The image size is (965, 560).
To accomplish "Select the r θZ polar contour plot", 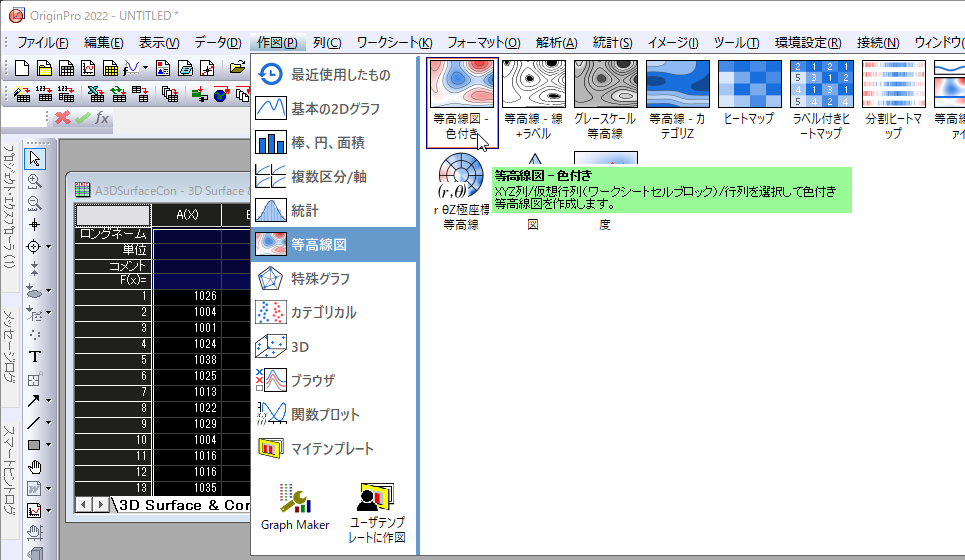I will pos(461,192).
